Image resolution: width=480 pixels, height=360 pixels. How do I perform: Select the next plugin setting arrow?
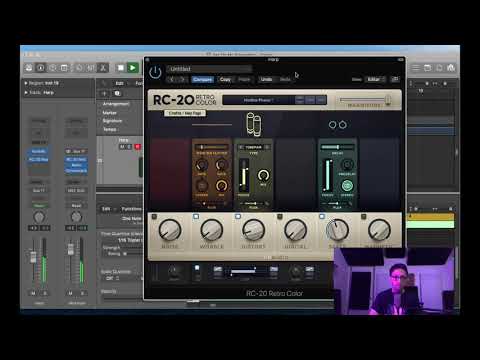(182, 79)
